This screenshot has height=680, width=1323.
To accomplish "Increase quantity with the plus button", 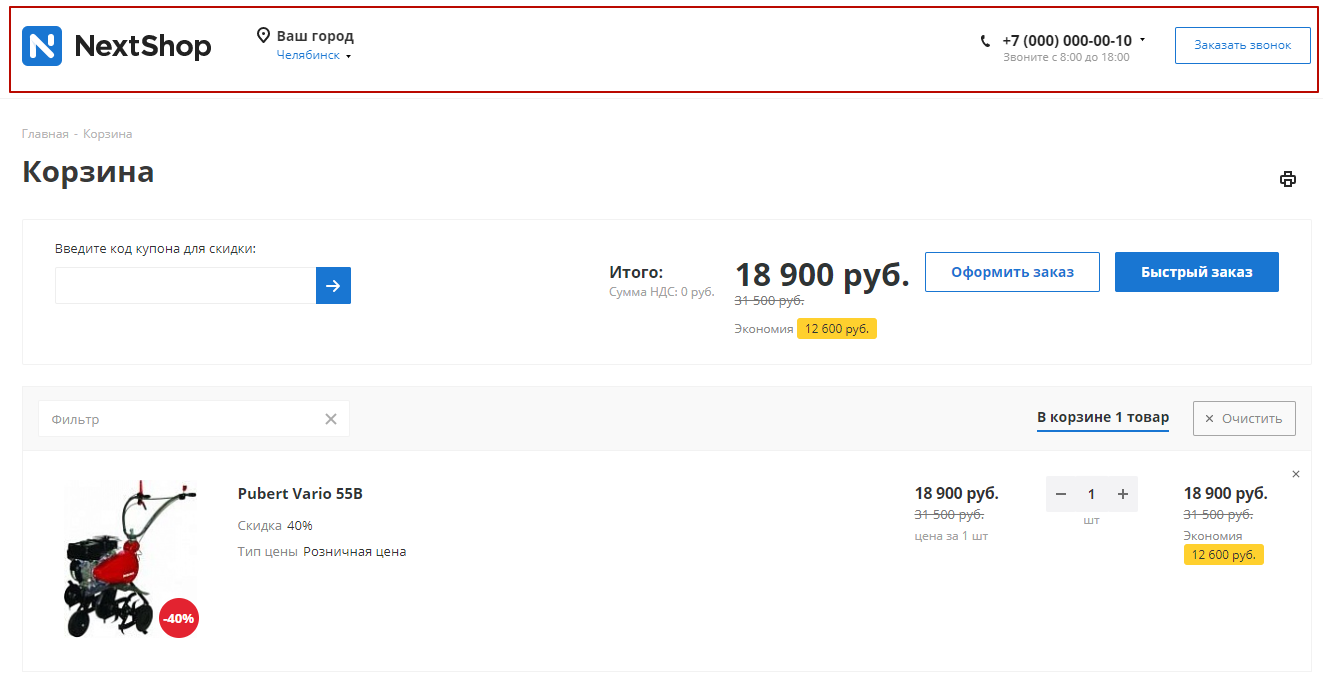I will pyautogui.click(x=1122, y=494).
